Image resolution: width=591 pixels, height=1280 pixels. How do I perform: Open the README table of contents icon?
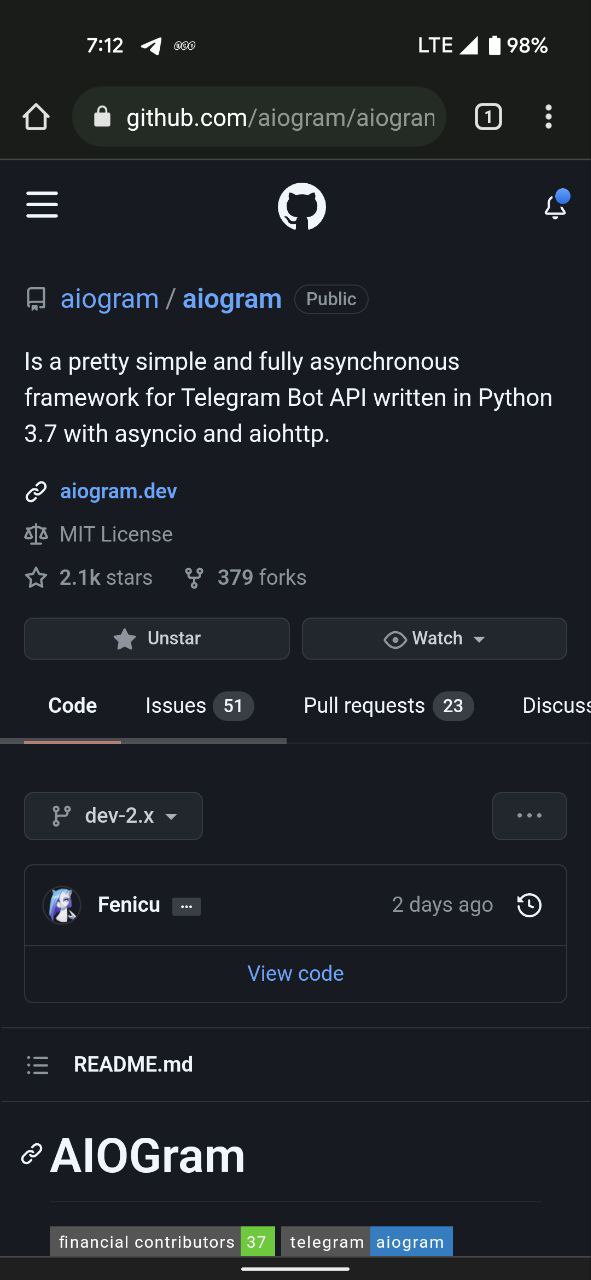(38, 1065)
